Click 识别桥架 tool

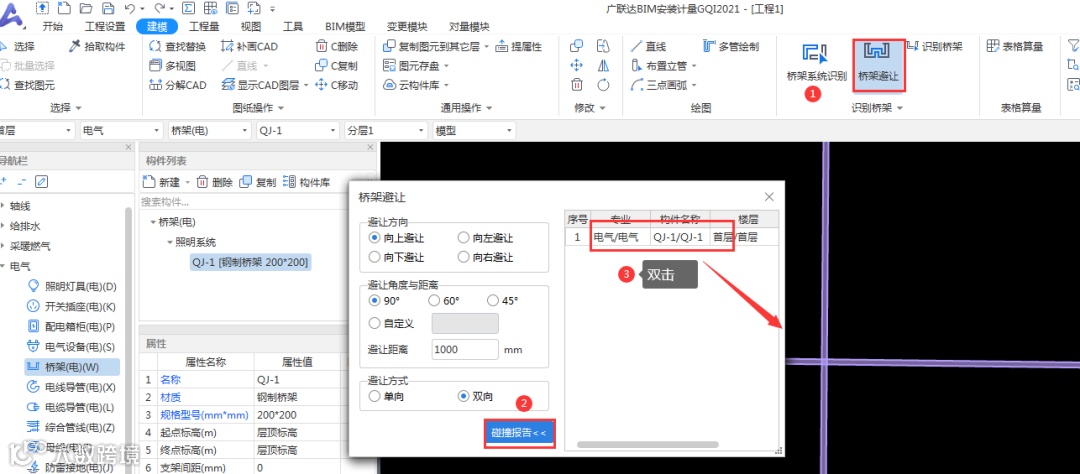click(934, 47)
